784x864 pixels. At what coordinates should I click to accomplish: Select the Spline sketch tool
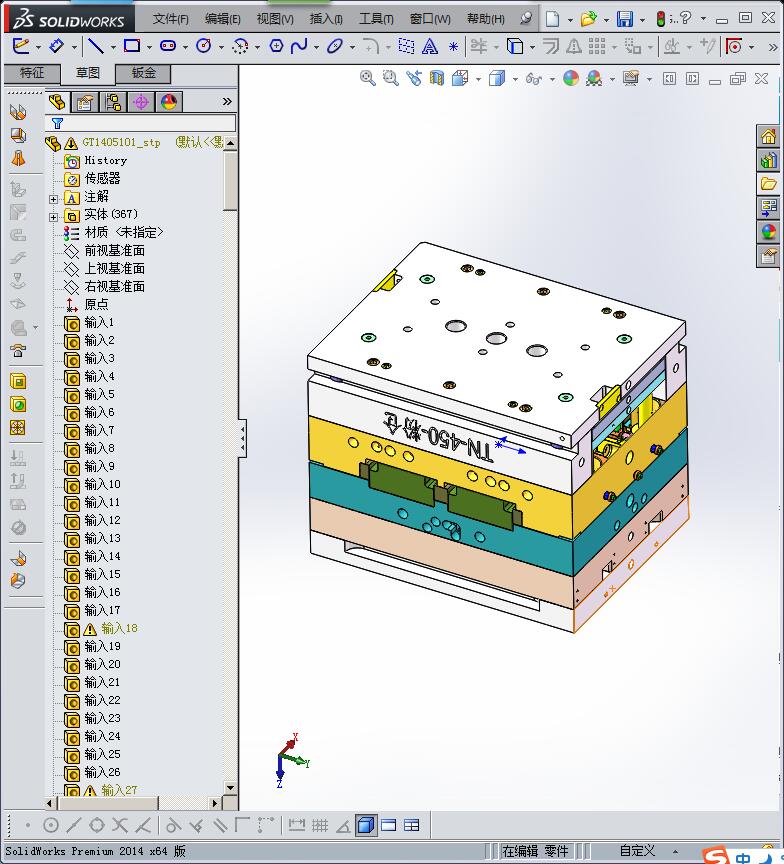[299, 46]
